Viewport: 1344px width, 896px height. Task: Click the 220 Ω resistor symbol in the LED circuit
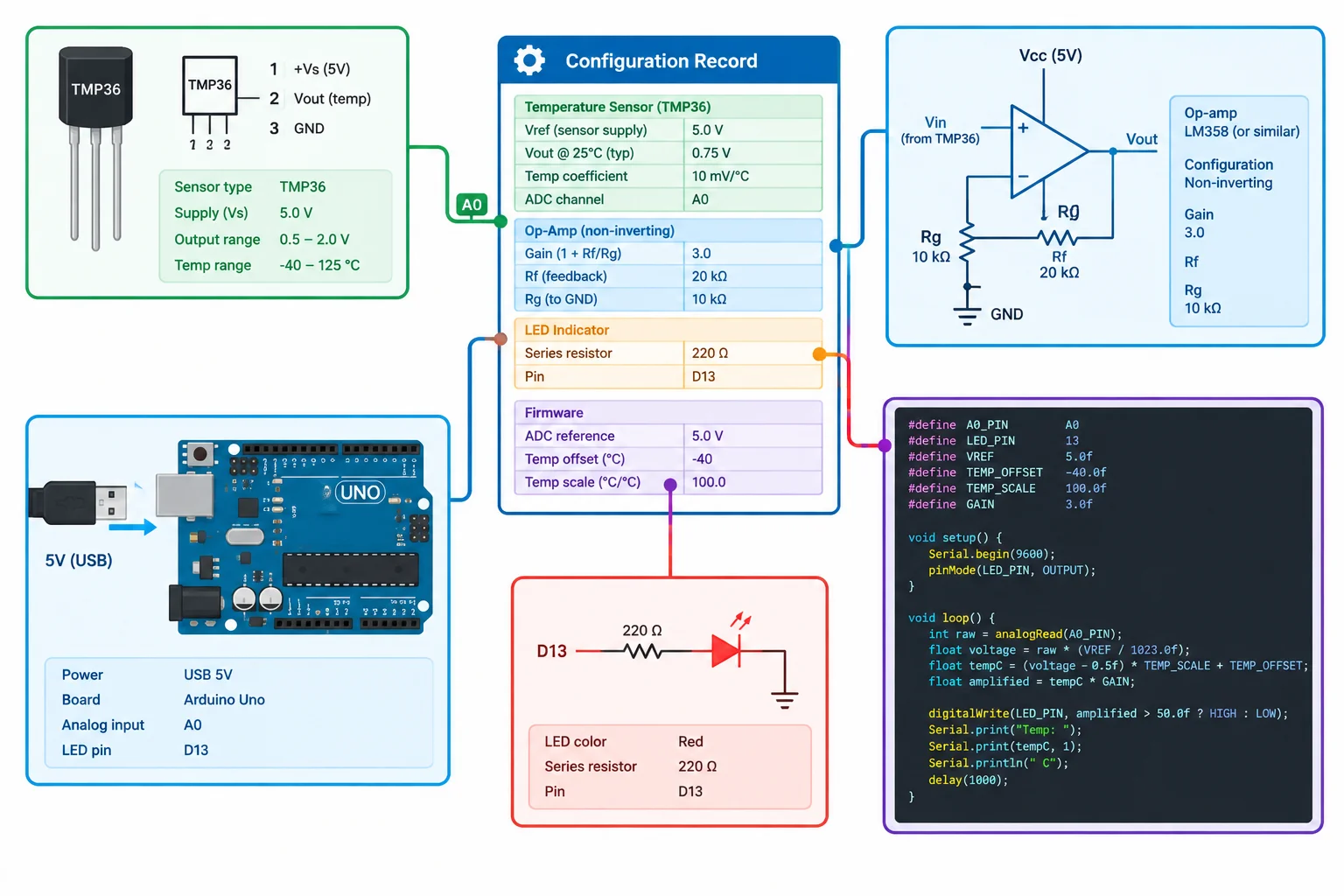[x=643, y=651]
